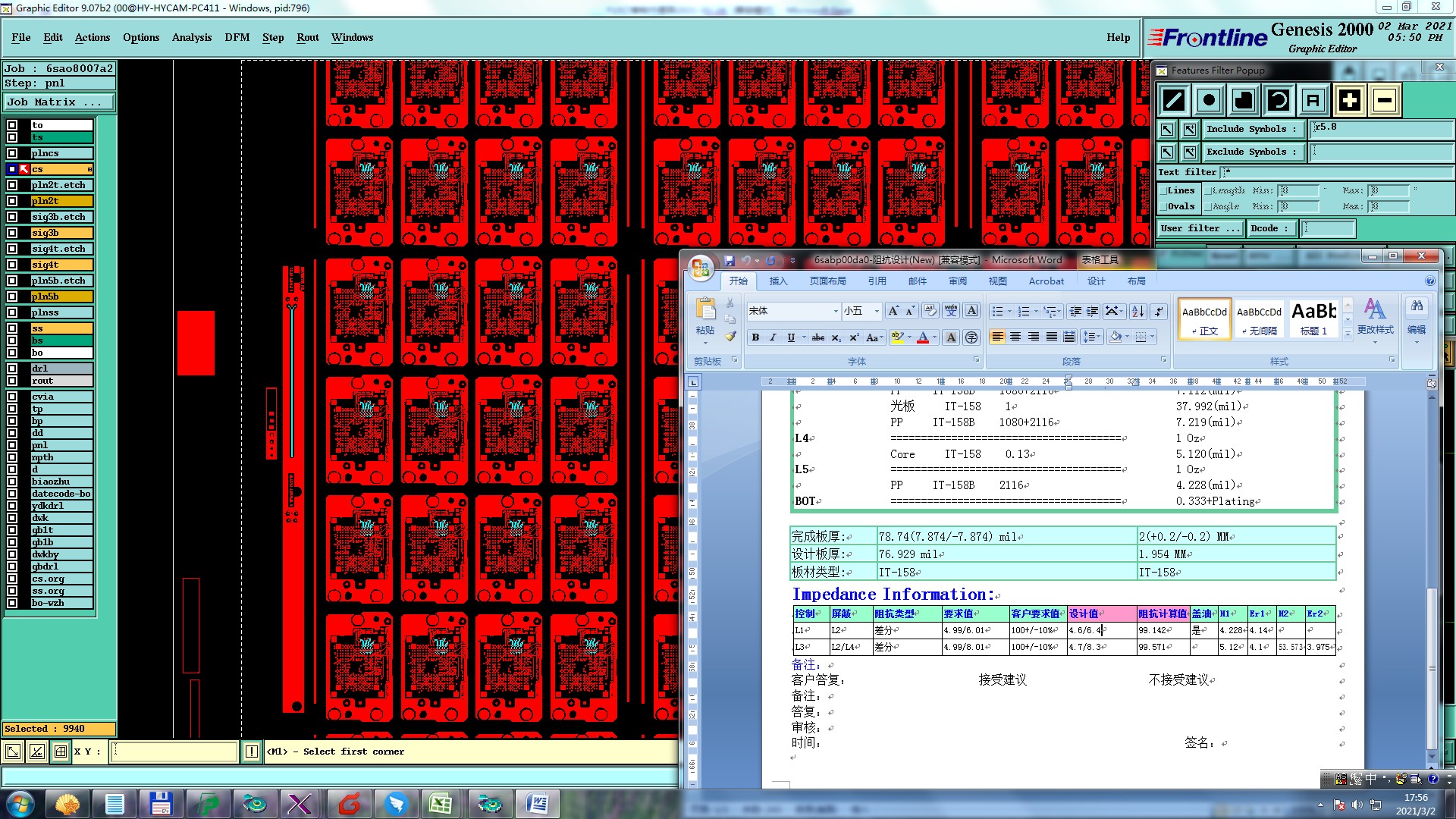Image resolution: width=1456 pixels, height=819 pixels.
Task: Toggle display of the 'plncs' layer
Action: tap(12, 153)
